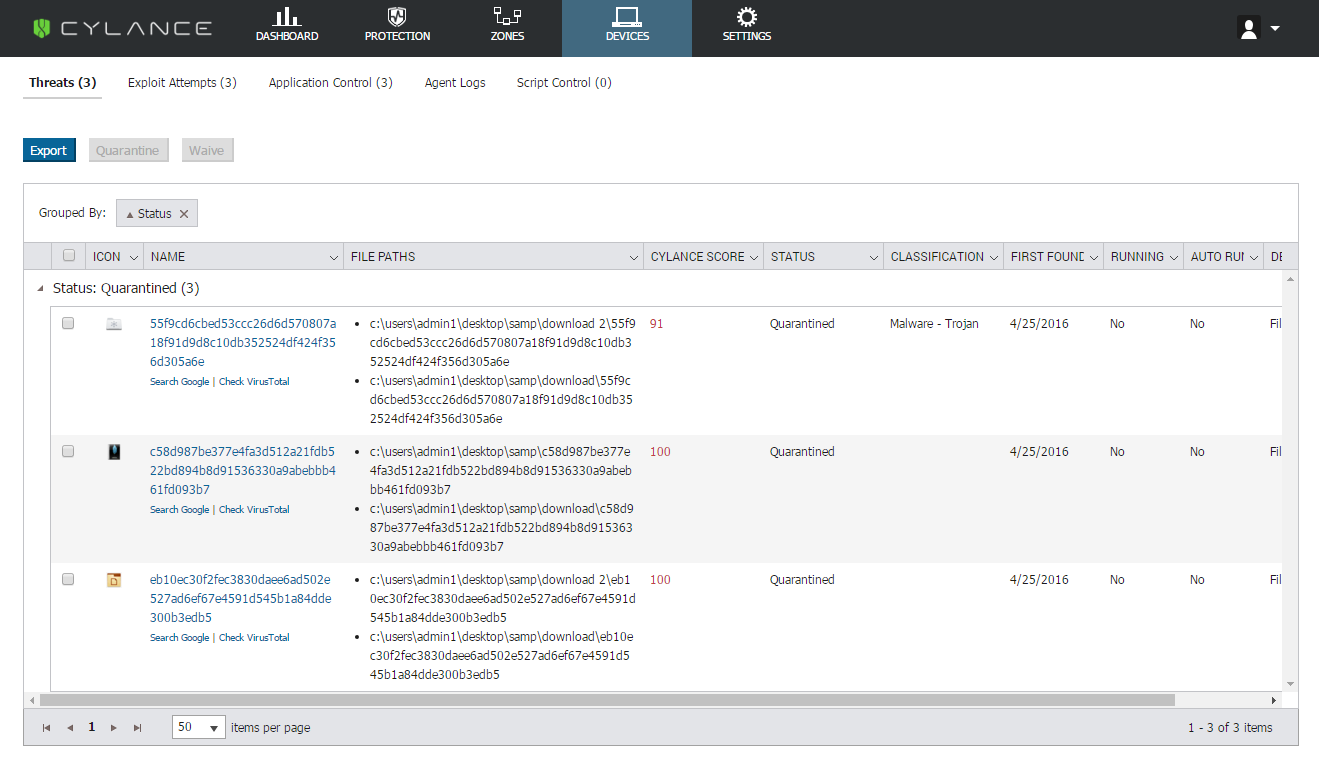The width and height of the screenshot is (1319, 776).
Task: Open the RUNNING column dropdown menu
Action: click(x=1174, y=257)
